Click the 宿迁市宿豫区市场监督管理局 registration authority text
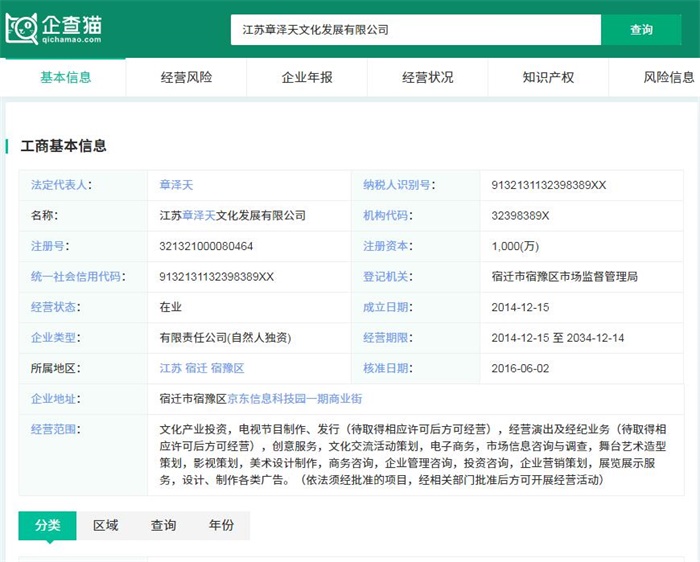700x562 pixels. (x=565, y=277)
